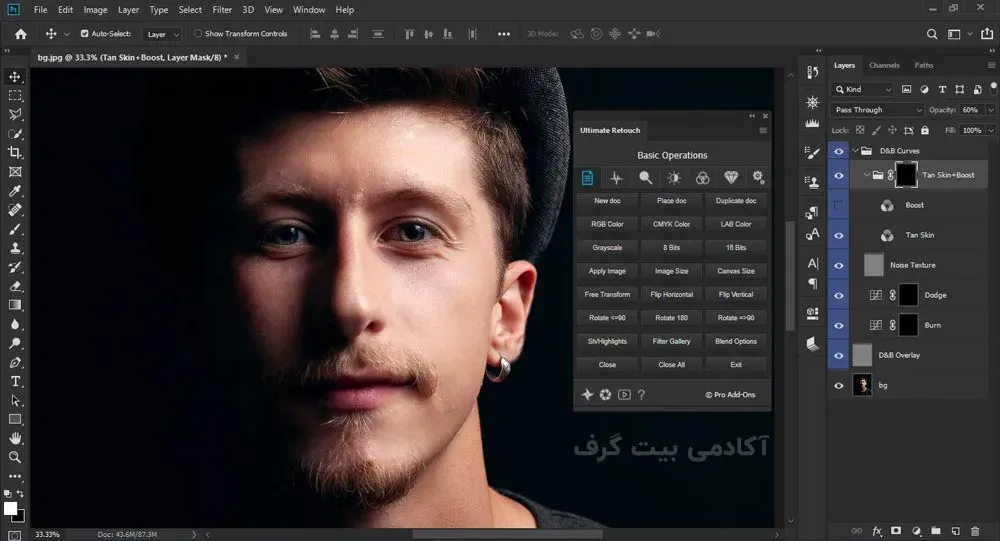Viewport: 1000px width, 541px height.
Task: Click the Close All button
Action: tap(672, 365)
